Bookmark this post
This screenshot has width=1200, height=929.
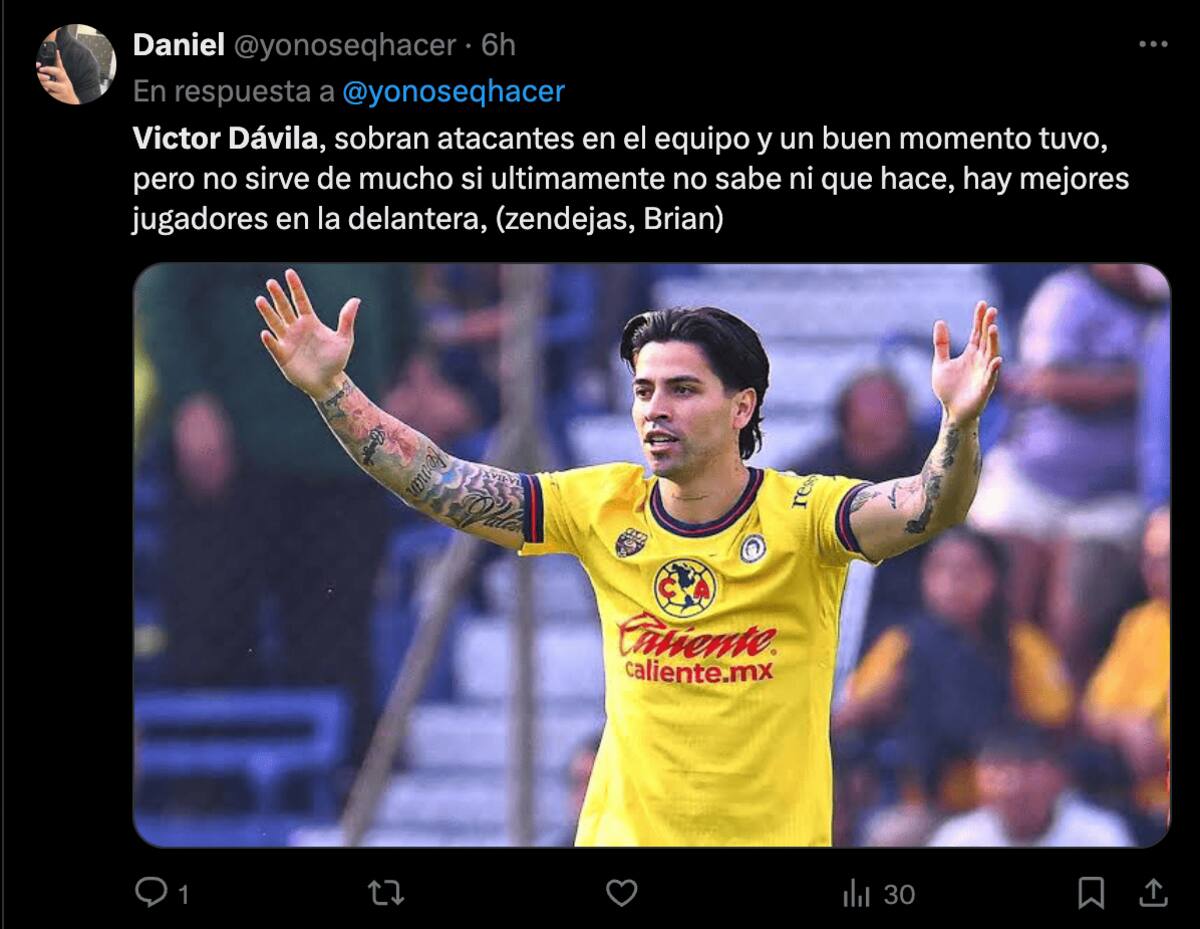(1091, 892)
